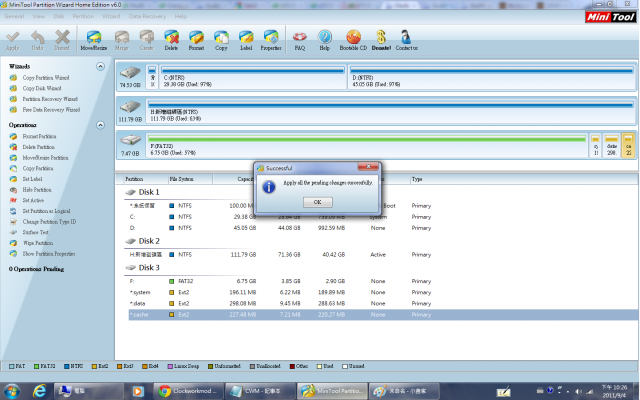Screen dimensions: 640x400
Task: Open the Wizard menu
Action: point(111,16)
